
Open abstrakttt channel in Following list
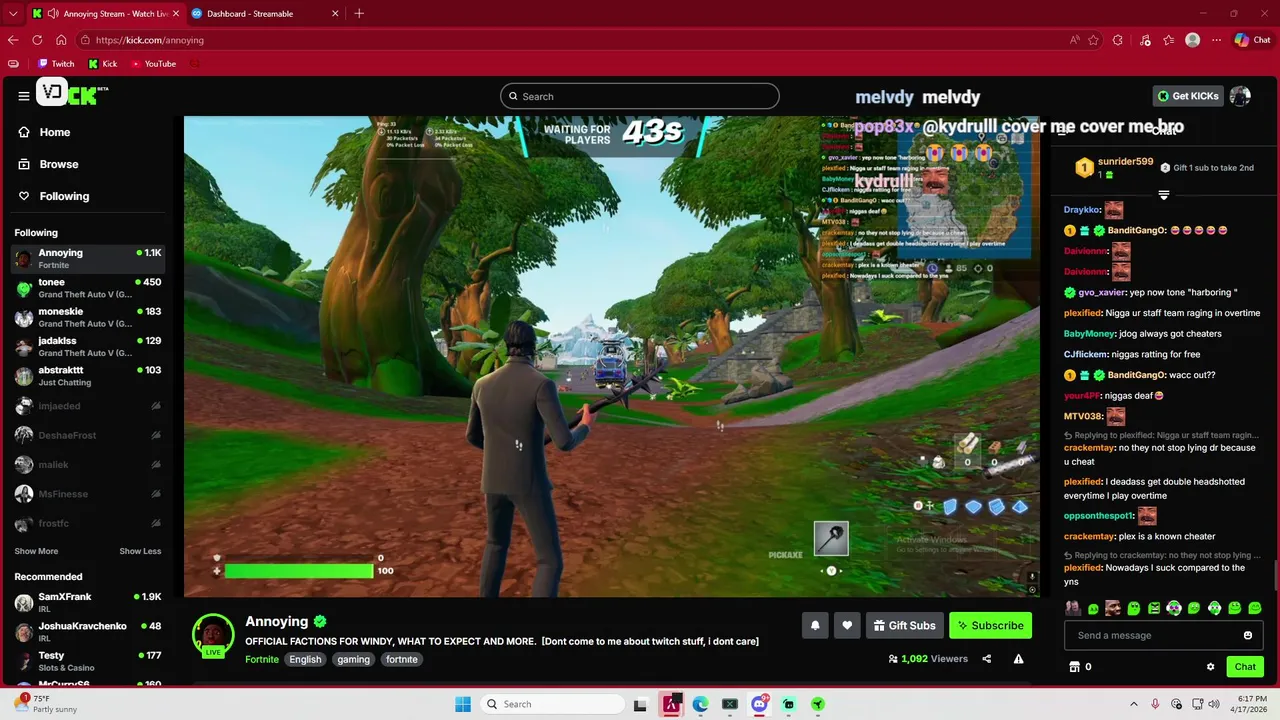[x=88, y=376]
